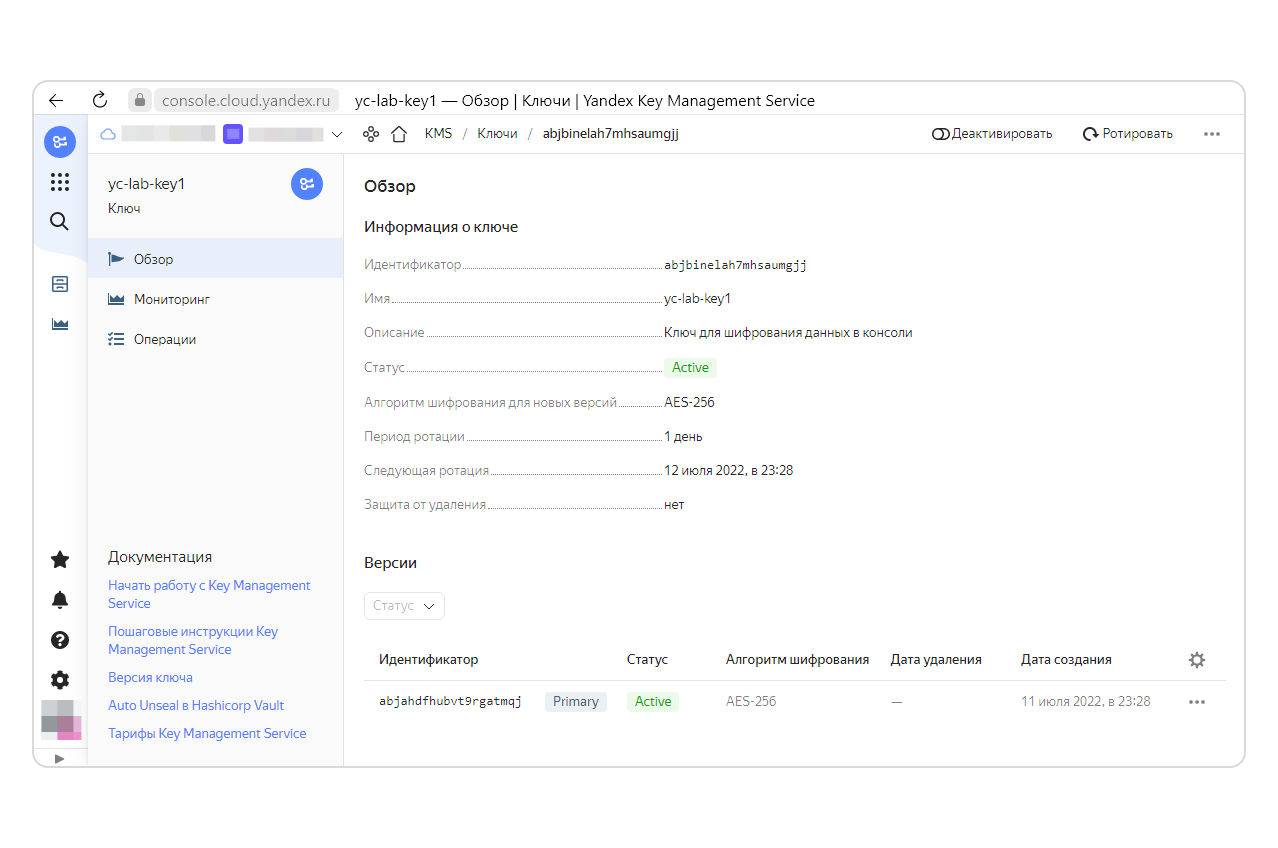The width and height of the screenshot is (1278, 848).
Task: Click Ротировать to rotate the key
Action: coord(1128,134)
